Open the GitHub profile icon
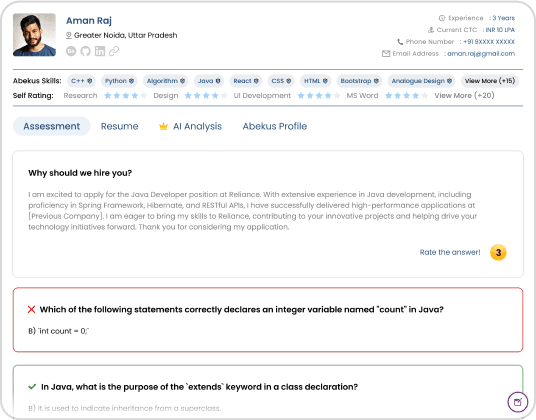This screenshot has width=536, height=420. [x=85, y=51]
